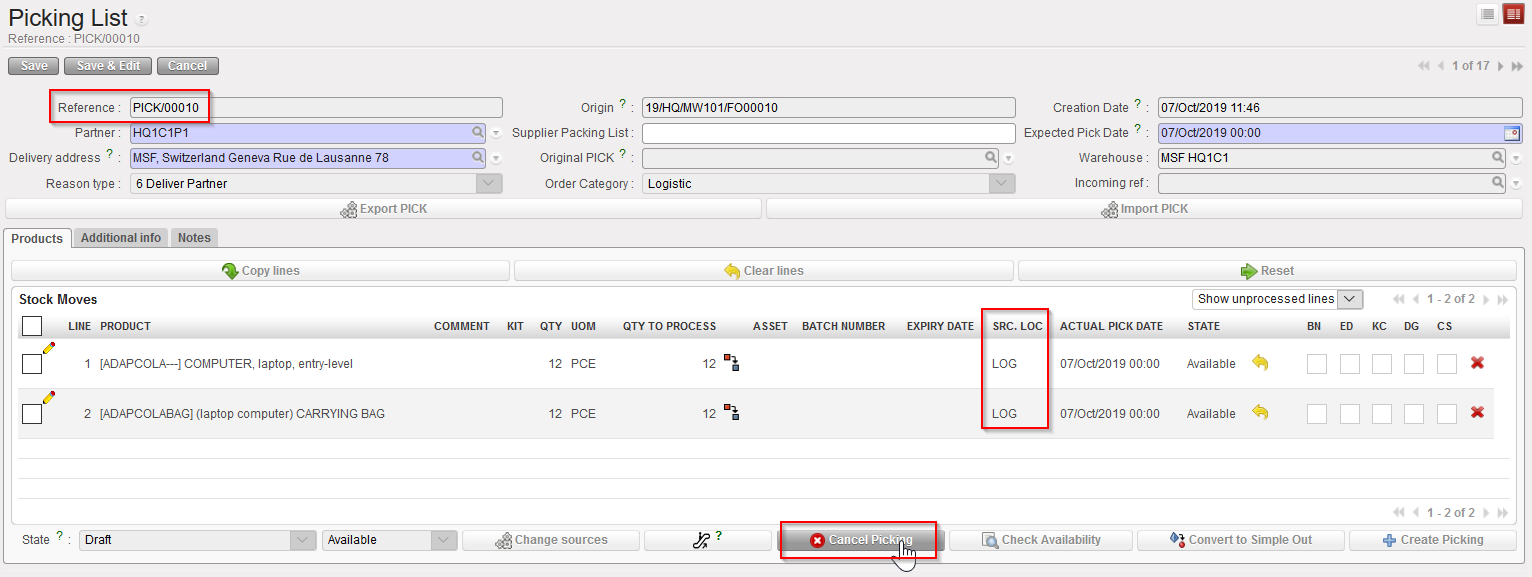
Task: Open Order Category dropdown
Action: (1002, 184)
